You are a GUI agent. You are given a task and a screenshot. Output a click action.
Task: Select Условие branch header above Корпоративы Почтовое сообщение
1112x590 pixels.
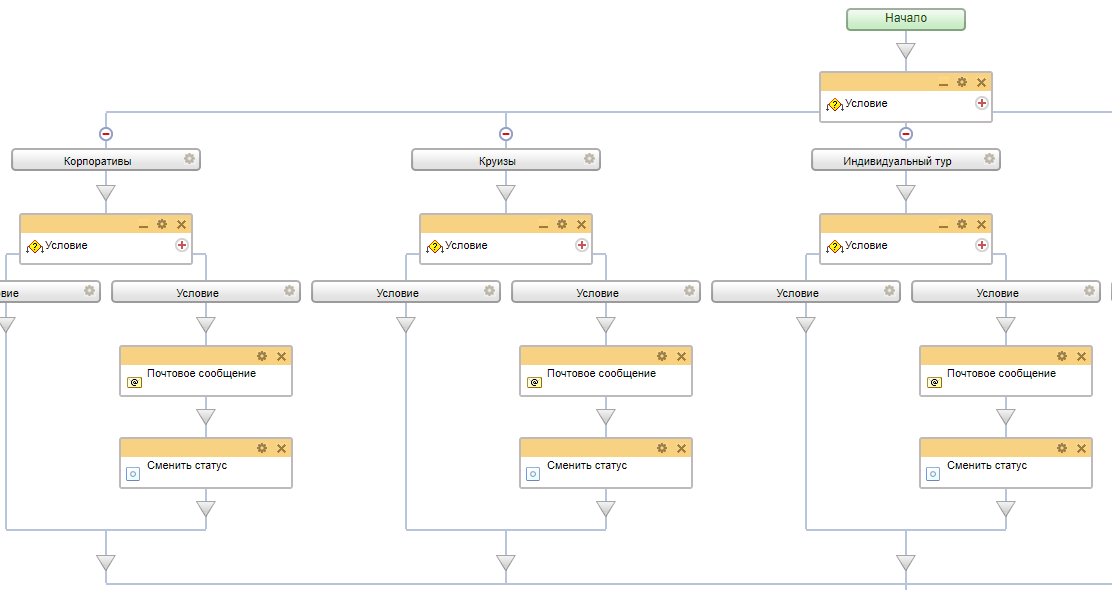click(206, 291)
